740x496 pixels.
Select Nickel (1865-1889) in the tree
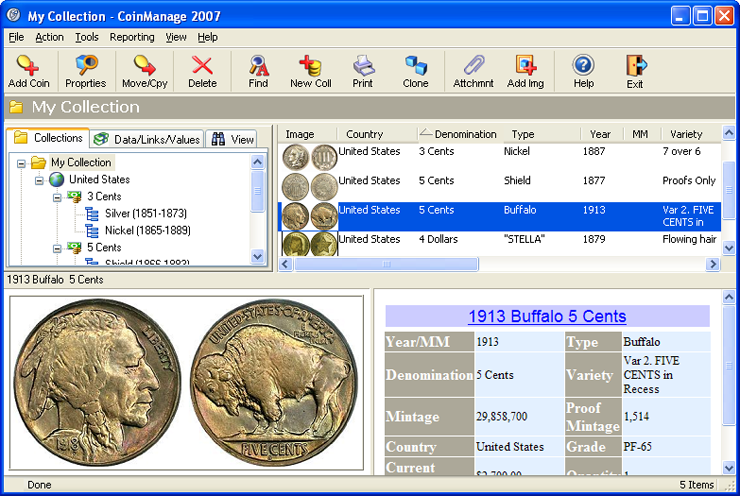click(148, 230)
